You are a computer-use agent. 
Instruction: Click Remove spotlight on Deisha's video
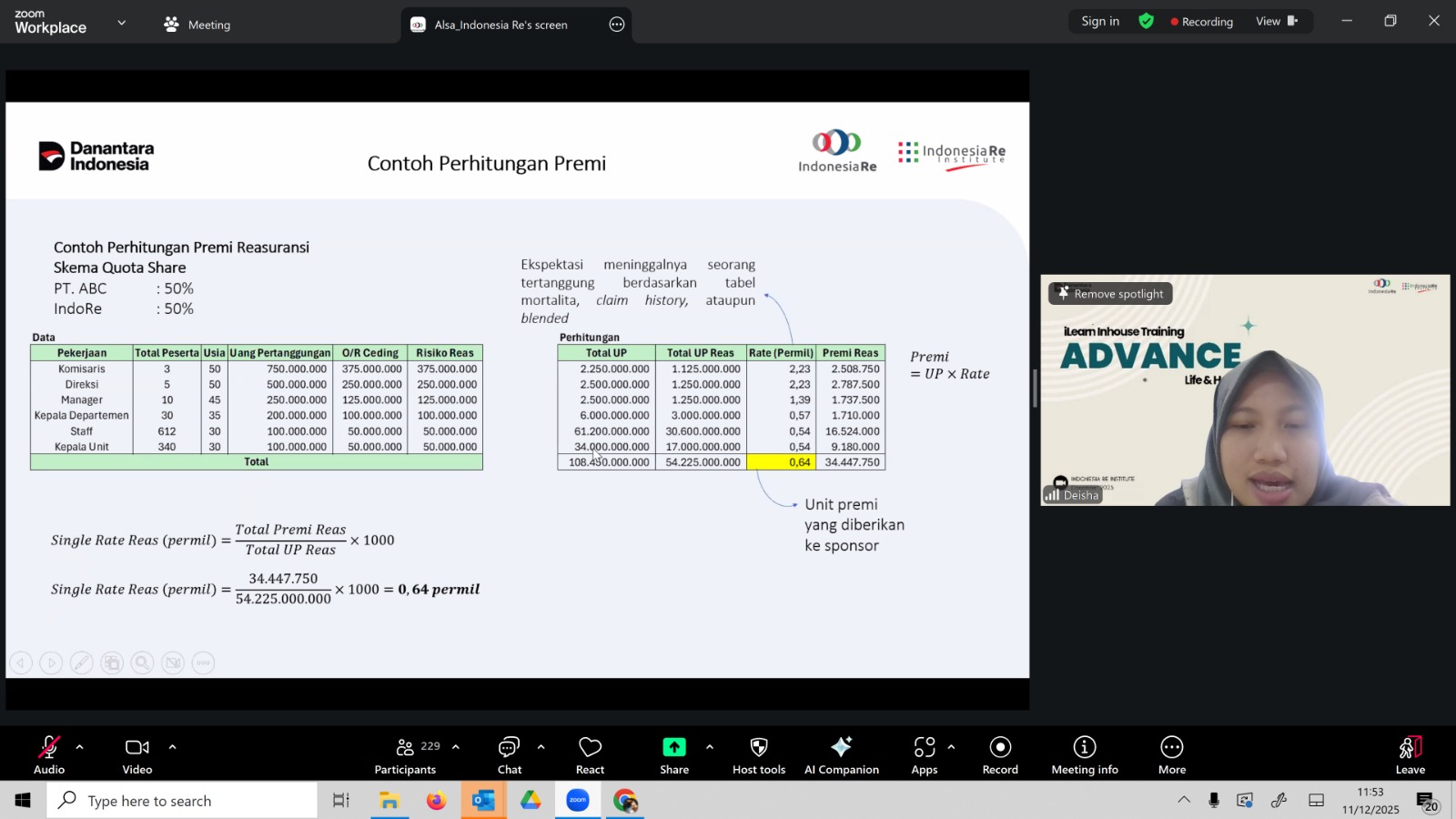1109,294
